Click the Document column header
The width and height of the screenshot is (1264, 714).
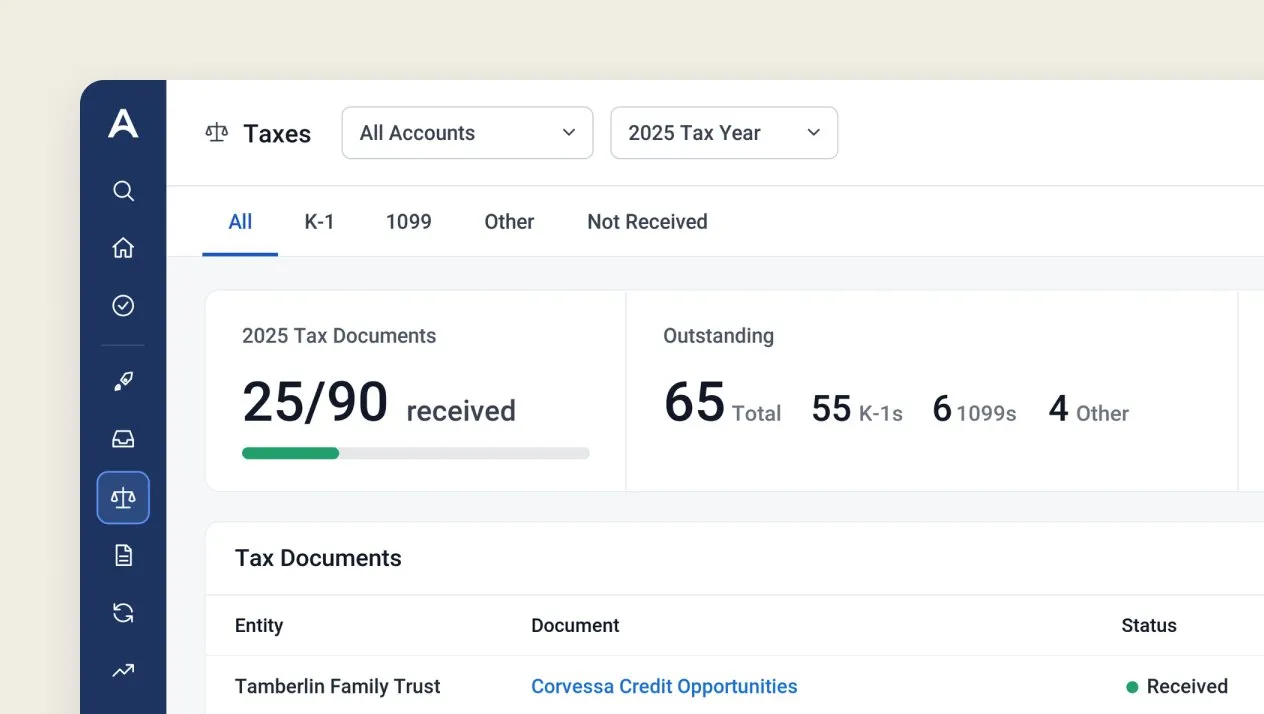[575, 625]
